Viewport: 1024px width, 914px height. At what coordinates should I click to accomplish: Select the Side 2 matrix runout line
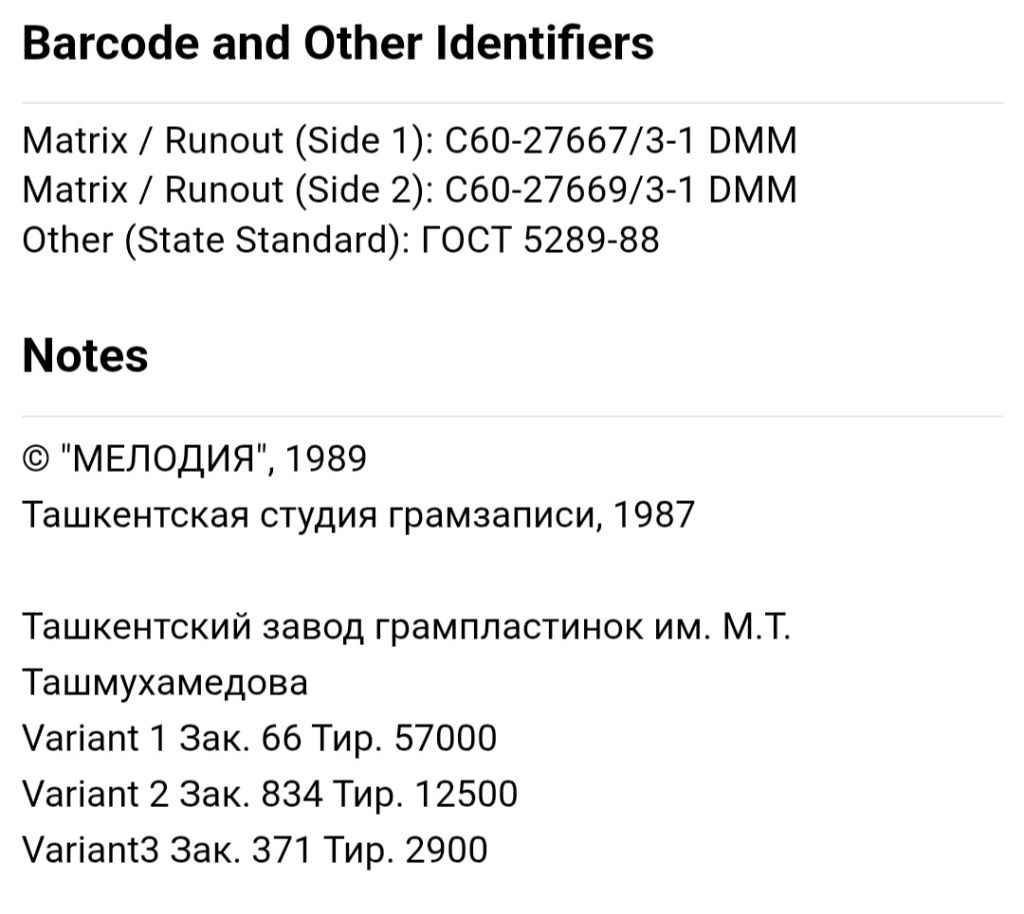point(409,190)
